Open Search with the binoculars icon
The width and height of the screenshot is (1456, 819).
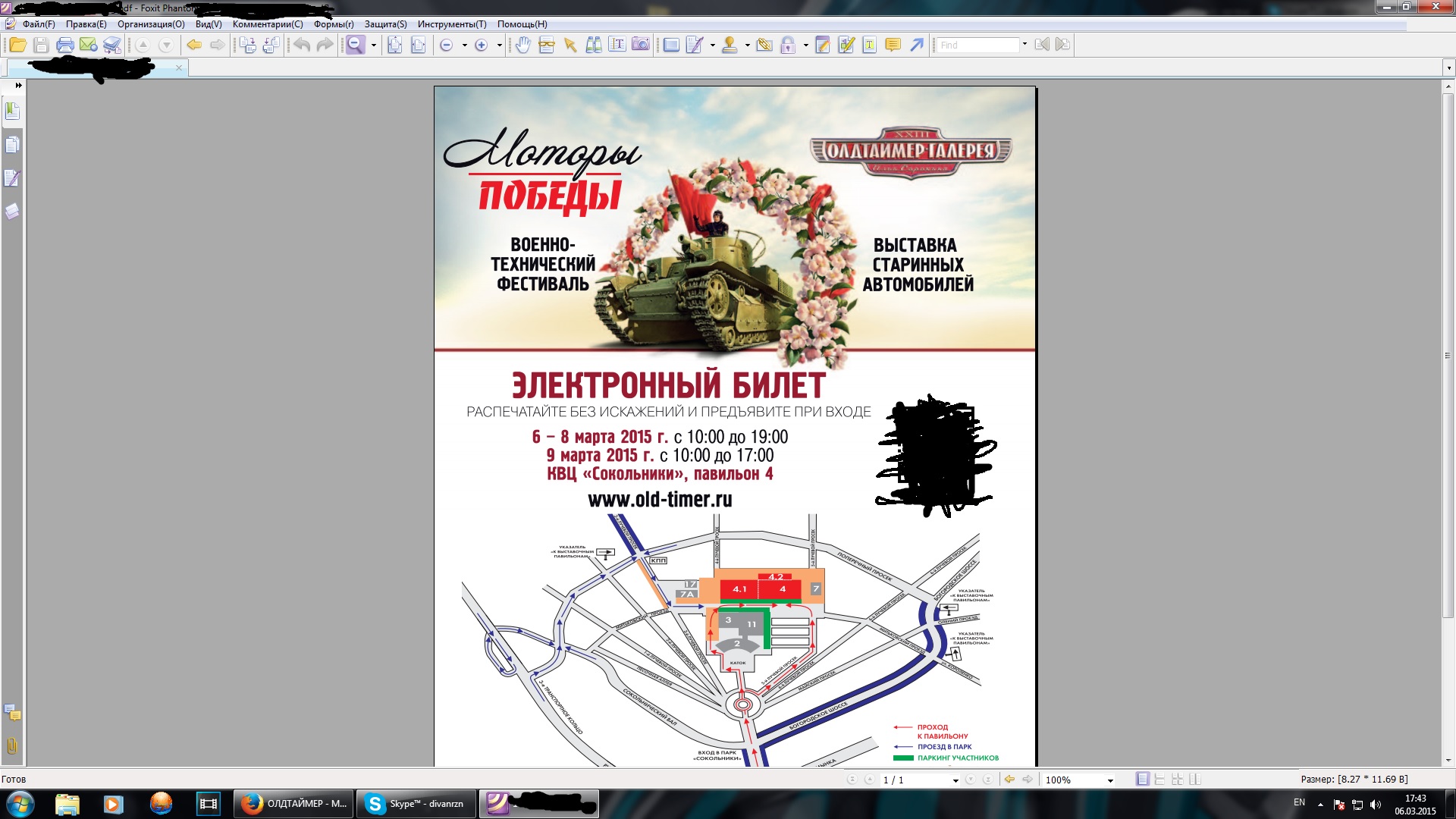[x=594, y=45]
